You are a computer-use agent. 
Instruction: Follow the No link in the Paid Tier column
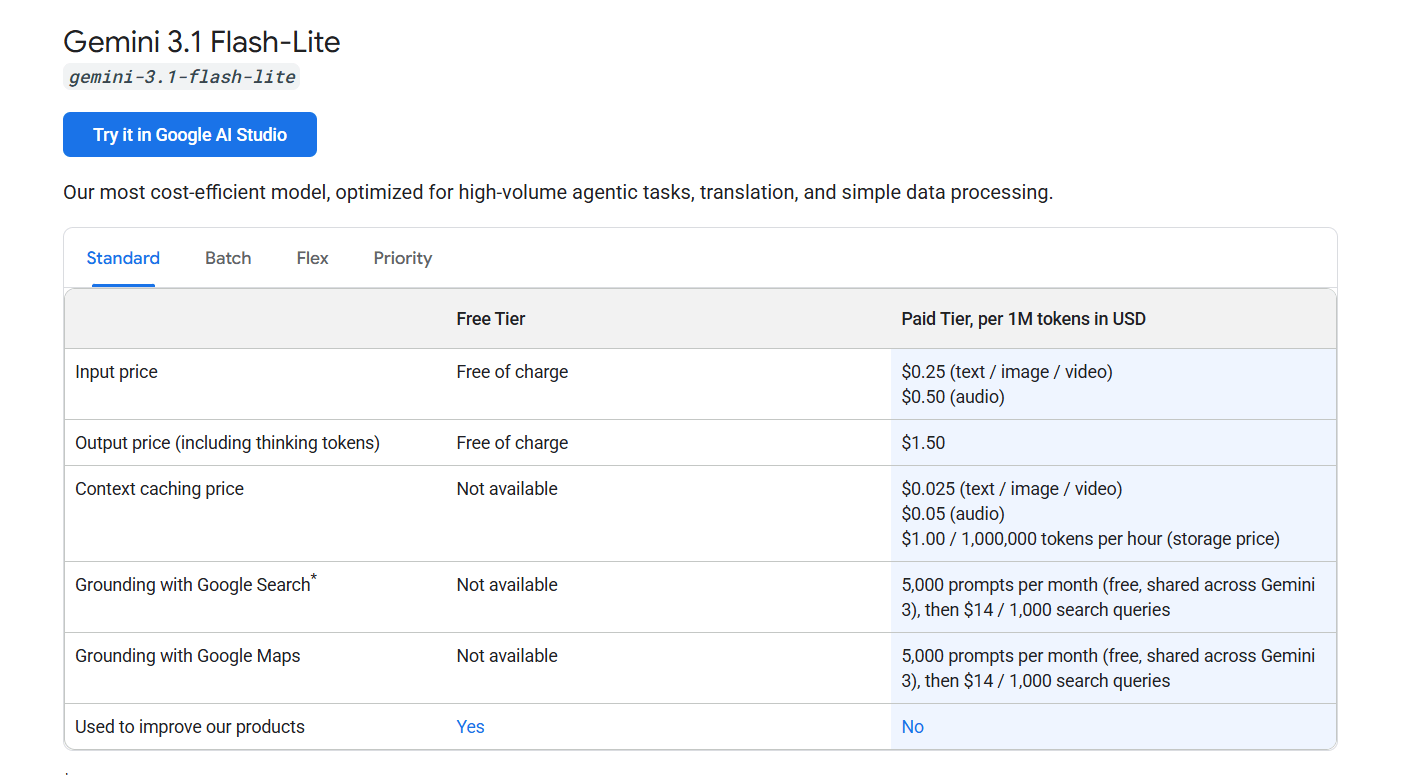(x=913, y=727)
